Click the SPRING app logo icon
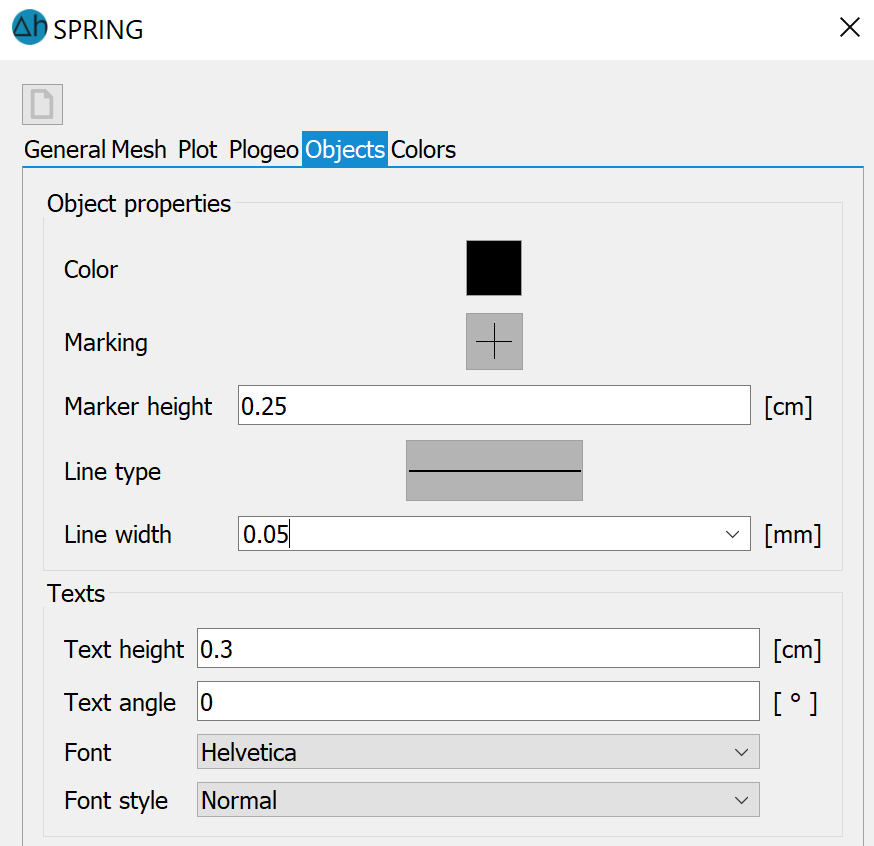Viewport: 874px width, 846px height. pyautogui.click(x=29, y=27)
